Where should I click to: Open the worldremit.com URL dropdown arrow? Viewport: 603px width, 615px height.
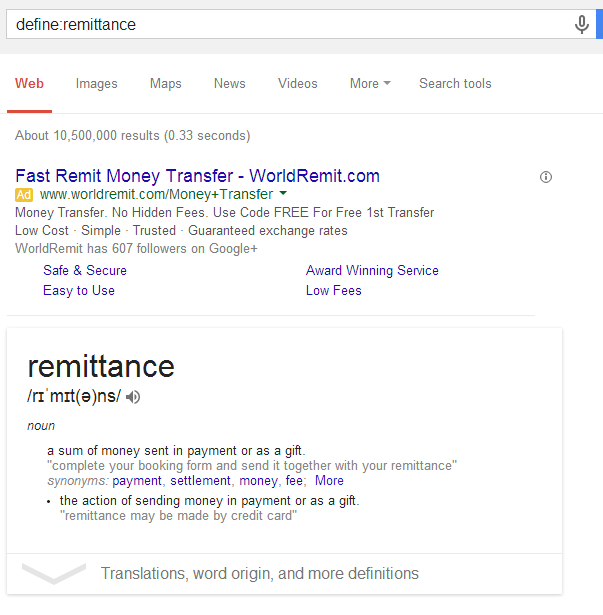[x=283, y=193]
